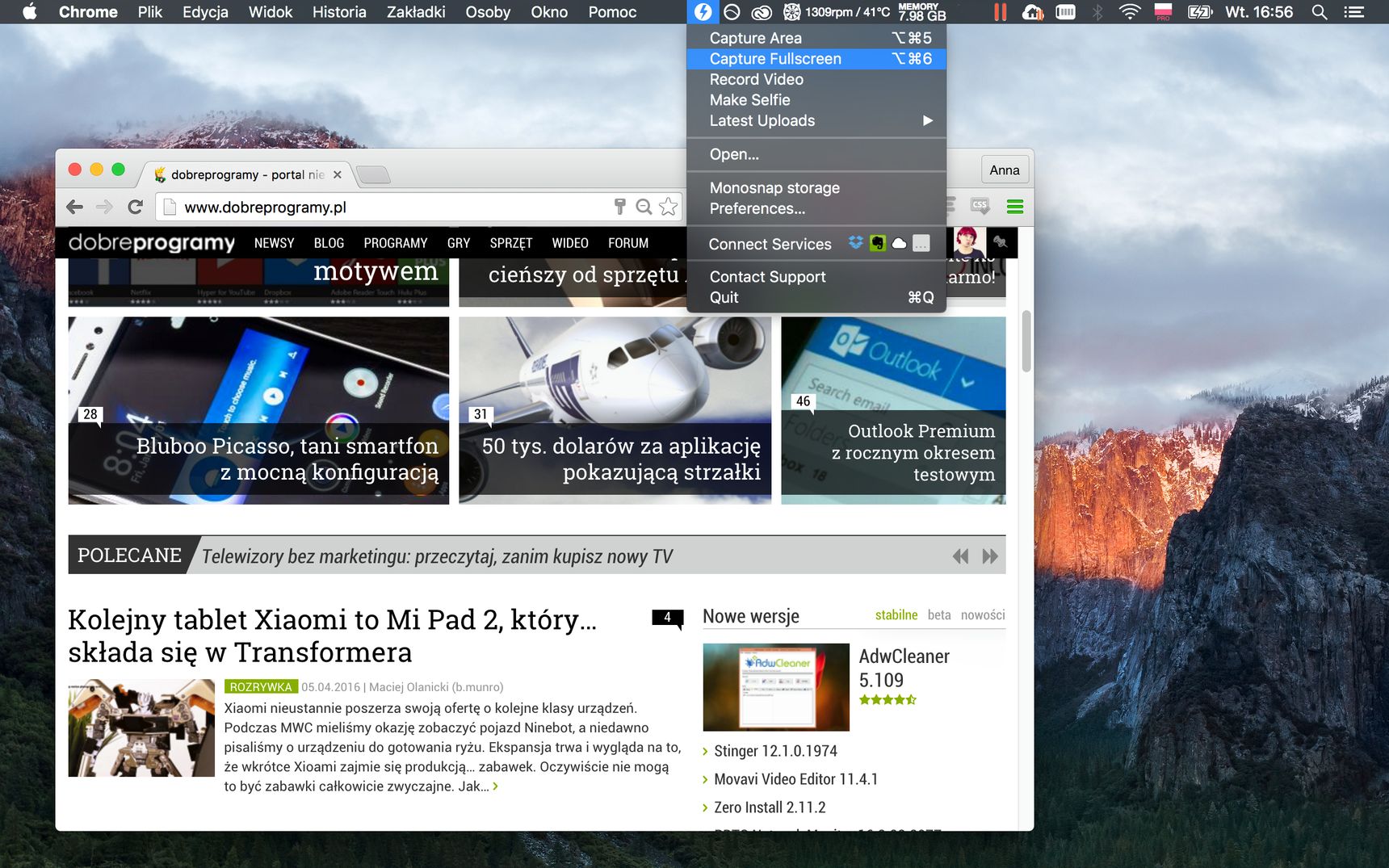Open GRY section

(459, 243)
